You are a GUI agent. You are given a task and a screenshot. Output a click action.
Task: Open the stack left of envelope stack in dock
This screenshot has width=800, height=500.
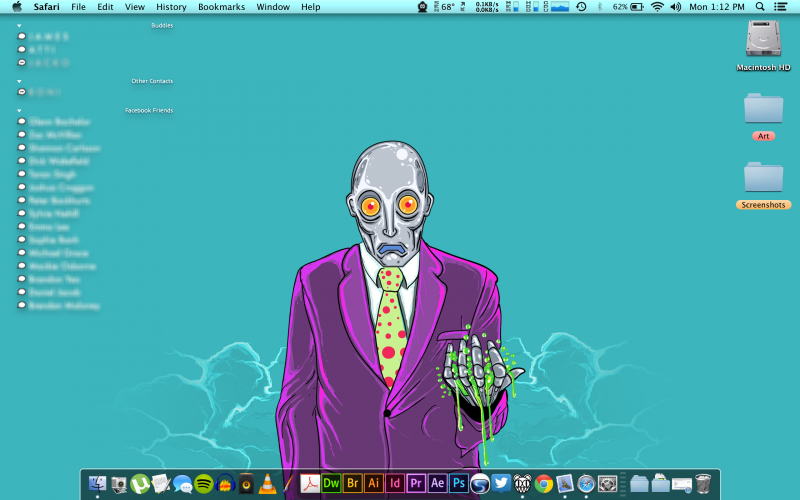[x=660, y=483]
